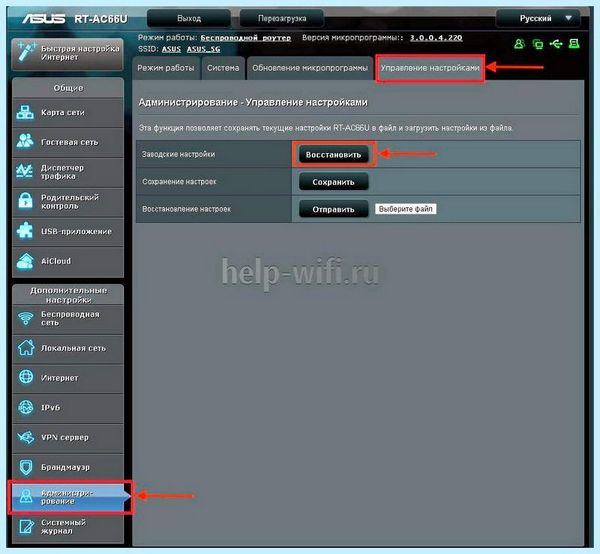The width and height of the screenshot is (600, 554).
Task: Open Родительский контроль menu label
Action: [x=70, y=201]
